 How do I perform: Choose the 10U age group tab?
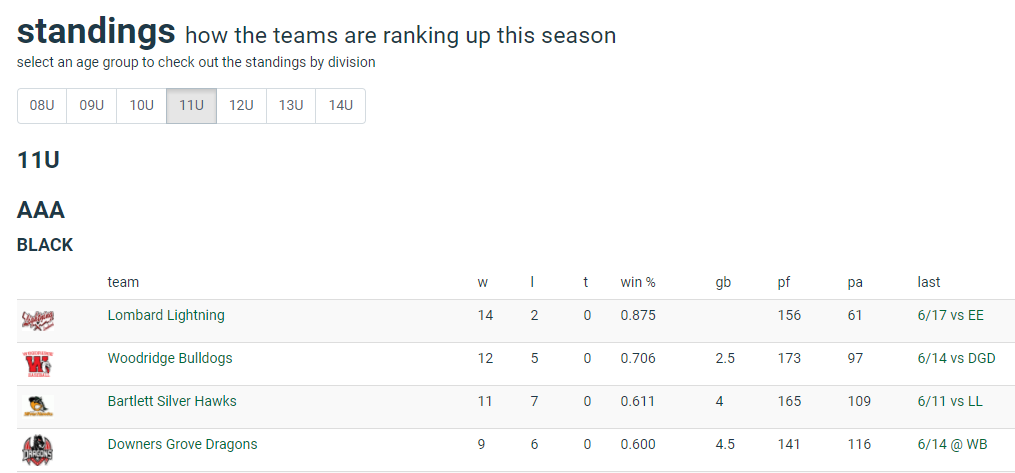click(x=142, y=105)
